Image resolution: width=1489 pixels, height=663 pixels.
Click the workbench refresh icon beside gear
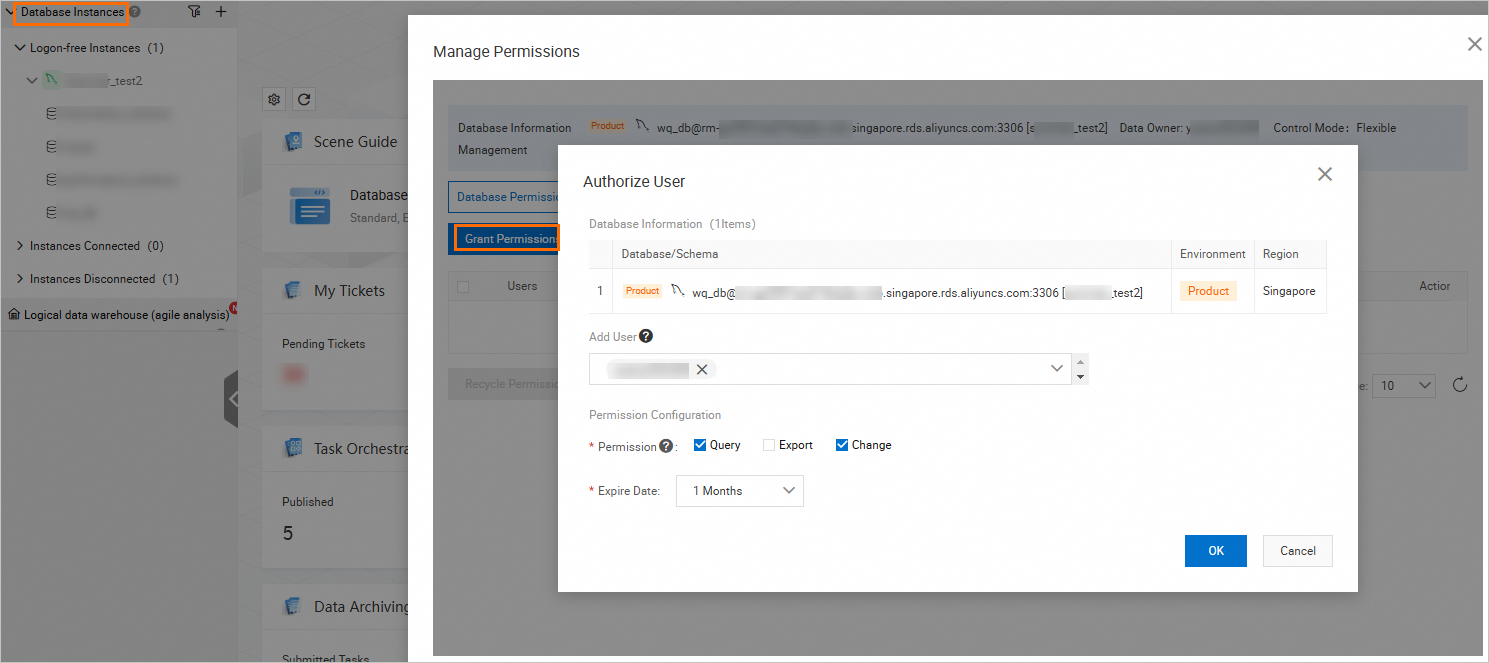pyautogui.click(x=305, y=99)
